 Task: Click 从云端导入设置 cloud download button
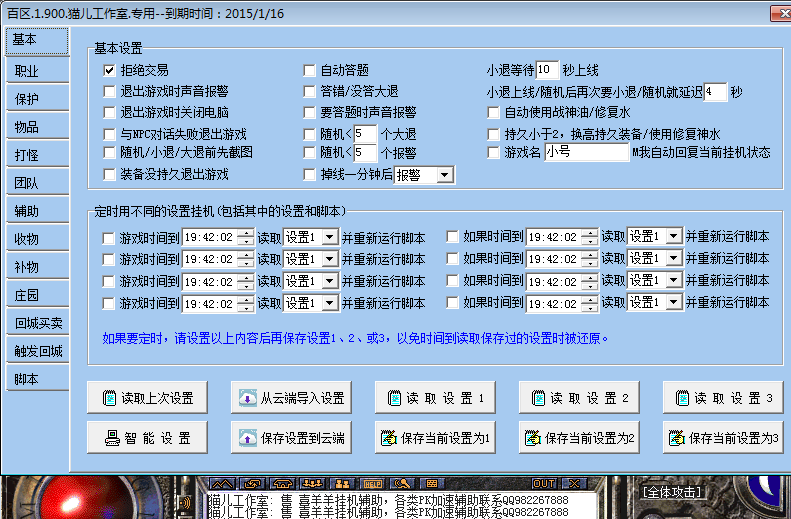(291, 398)
